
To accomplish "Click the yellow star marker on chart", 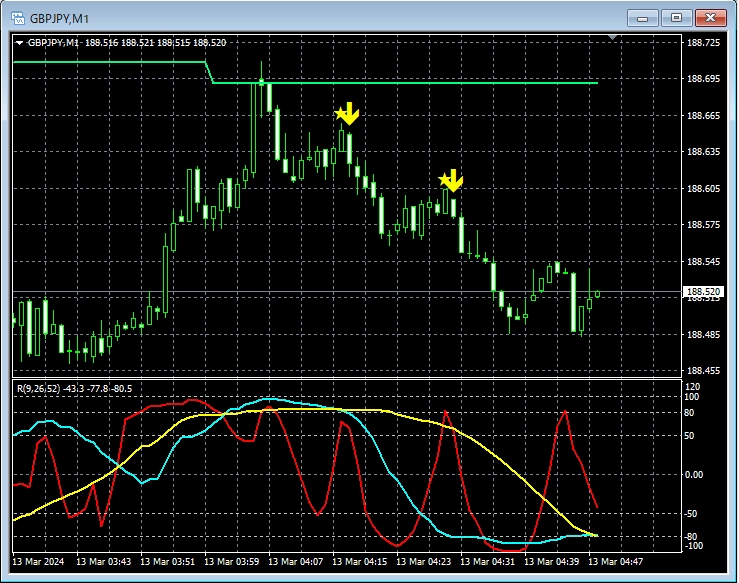I will (444, 179).
